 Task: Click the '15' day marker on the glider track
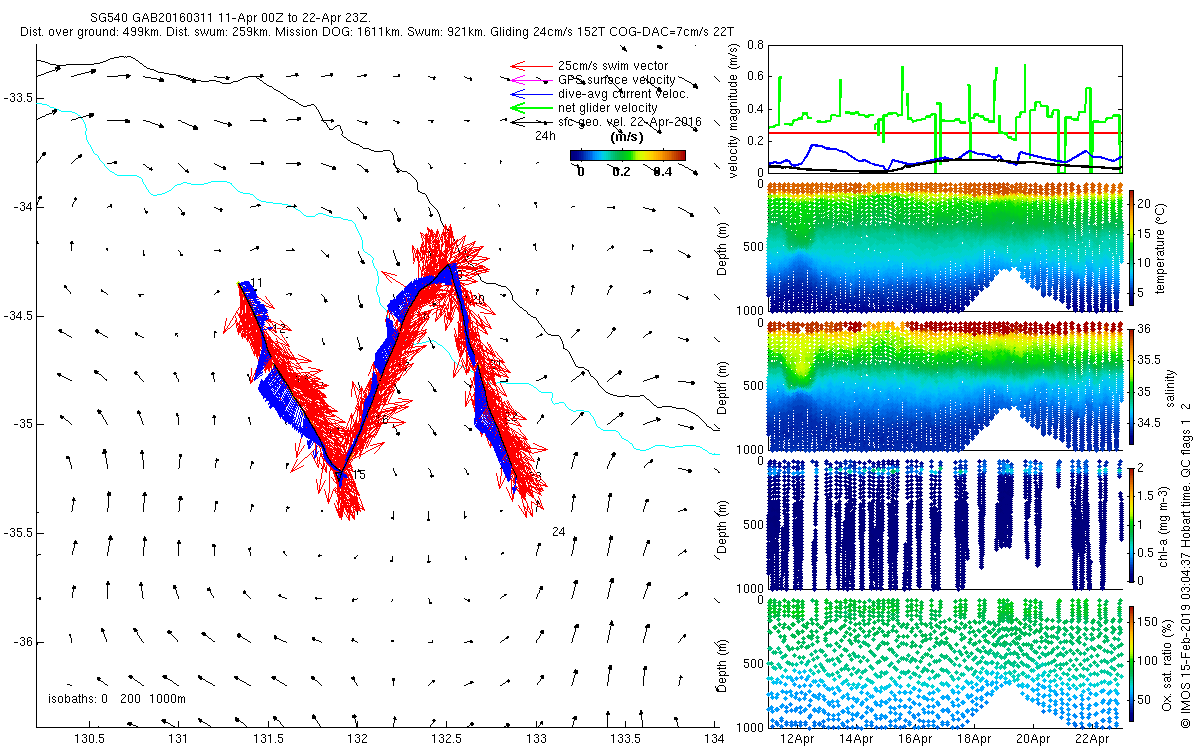pyautogui.click(x=359, y=474)
